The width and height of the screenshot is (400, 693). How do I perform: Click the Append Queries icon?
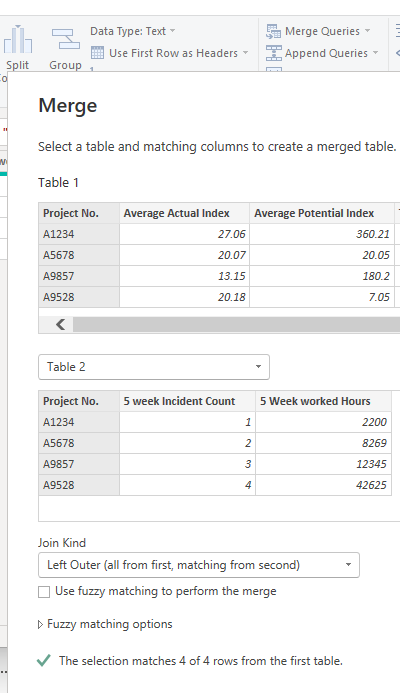click(273, 53)
